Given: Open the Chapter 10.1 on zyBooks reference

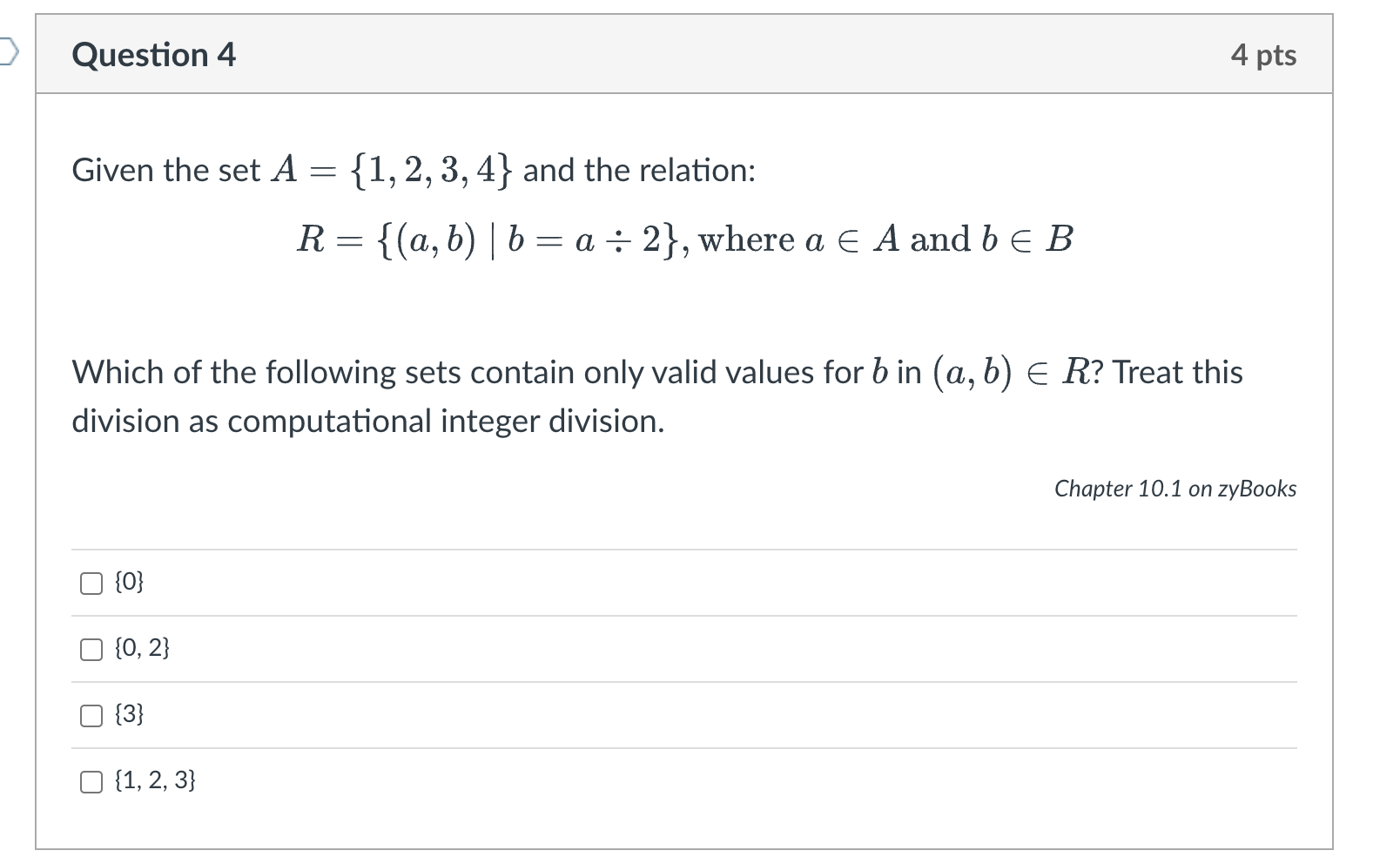Looking at the screenshot, I should point(1175,489).
